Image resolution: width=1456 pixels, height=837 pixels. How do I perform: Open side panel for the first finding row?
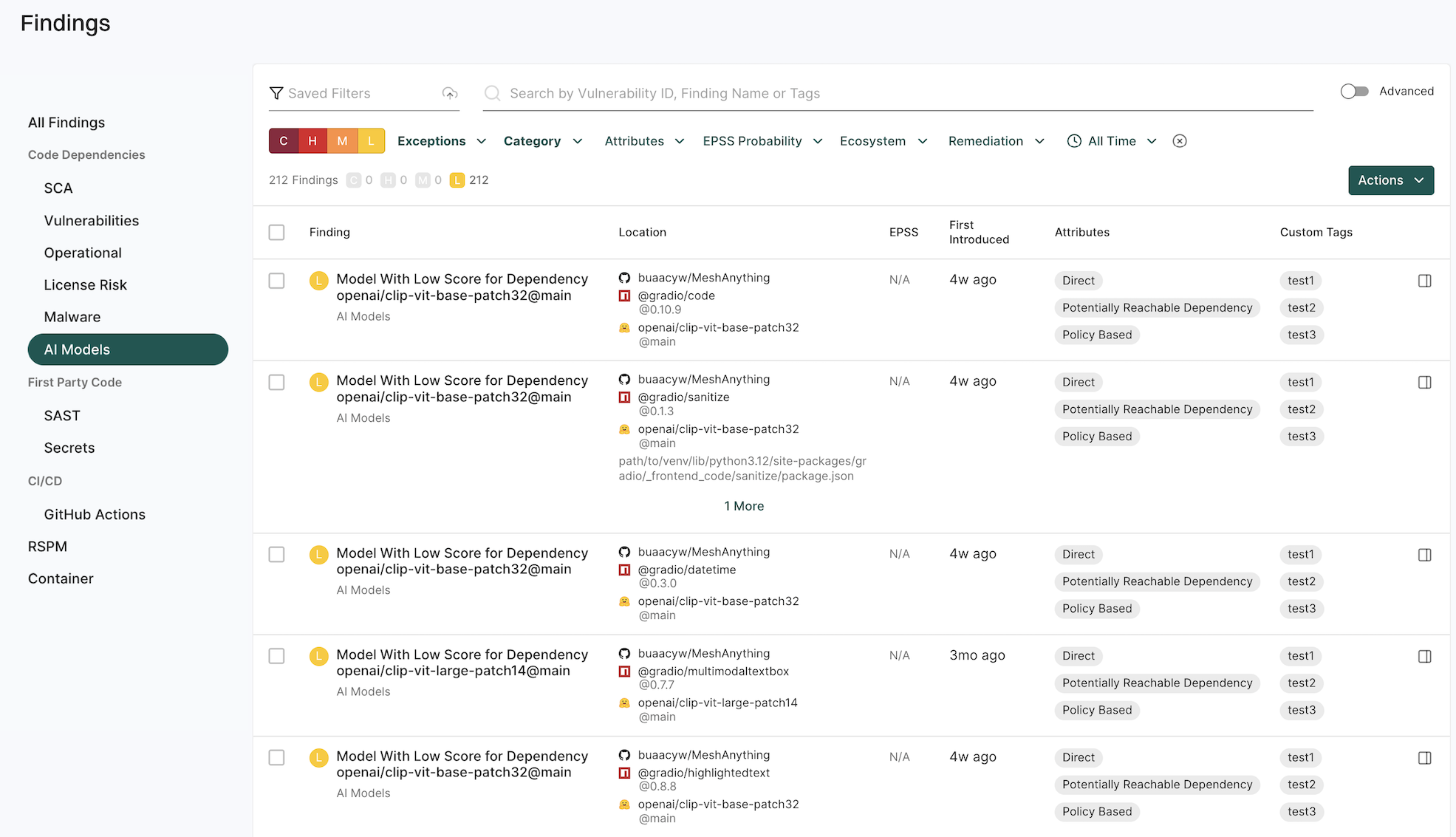point(1424,281)
